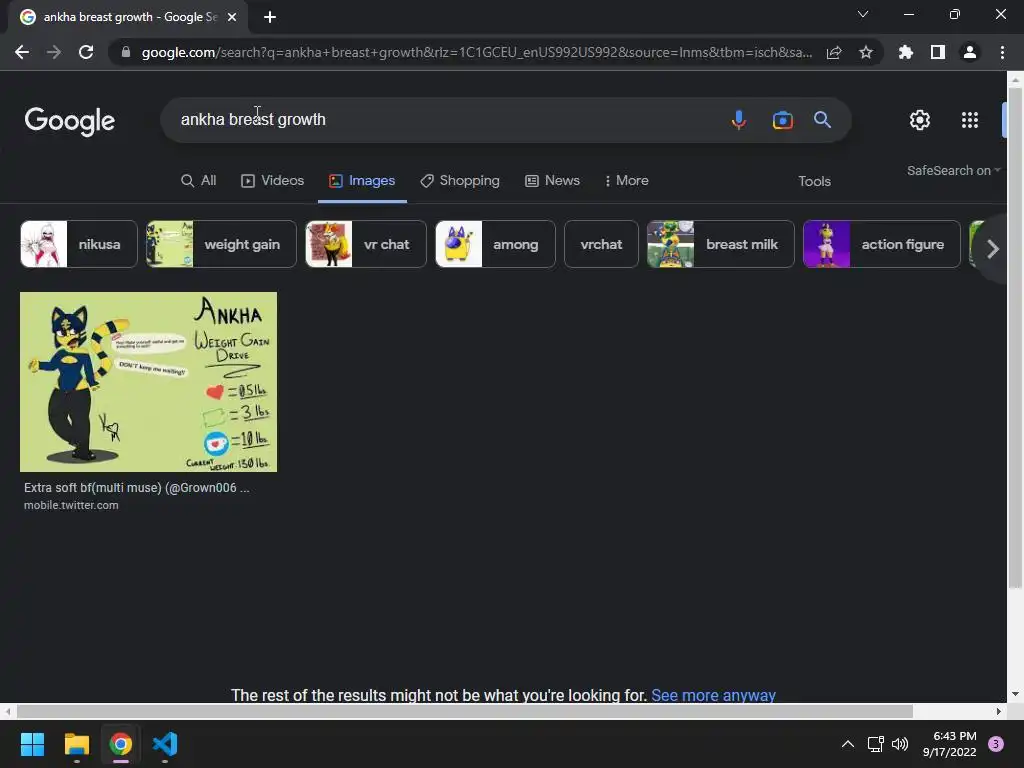Expand the More search options

(626, 180)
